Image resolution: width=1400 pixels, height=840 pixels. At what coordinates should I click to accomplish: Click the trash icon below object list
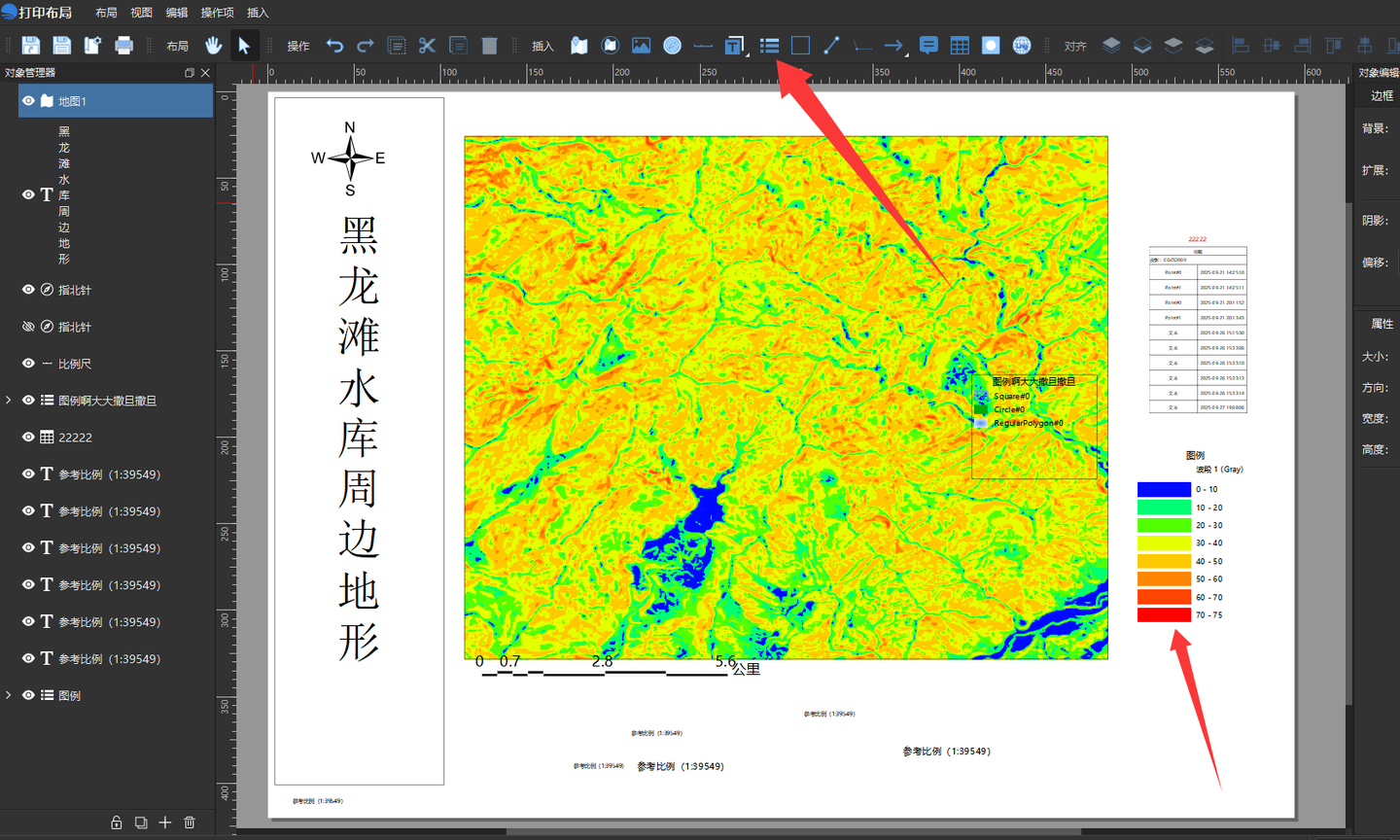click(190, 822)
